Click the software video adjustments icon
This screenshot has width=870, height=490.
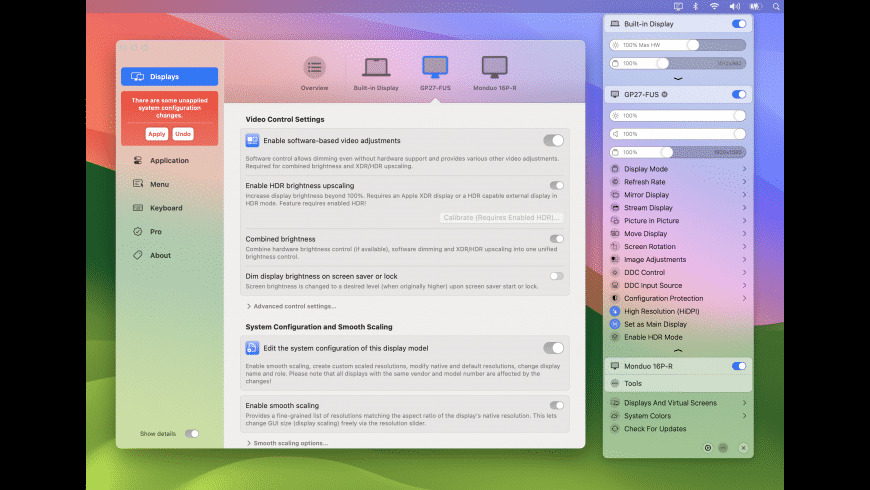click(252, 140)
